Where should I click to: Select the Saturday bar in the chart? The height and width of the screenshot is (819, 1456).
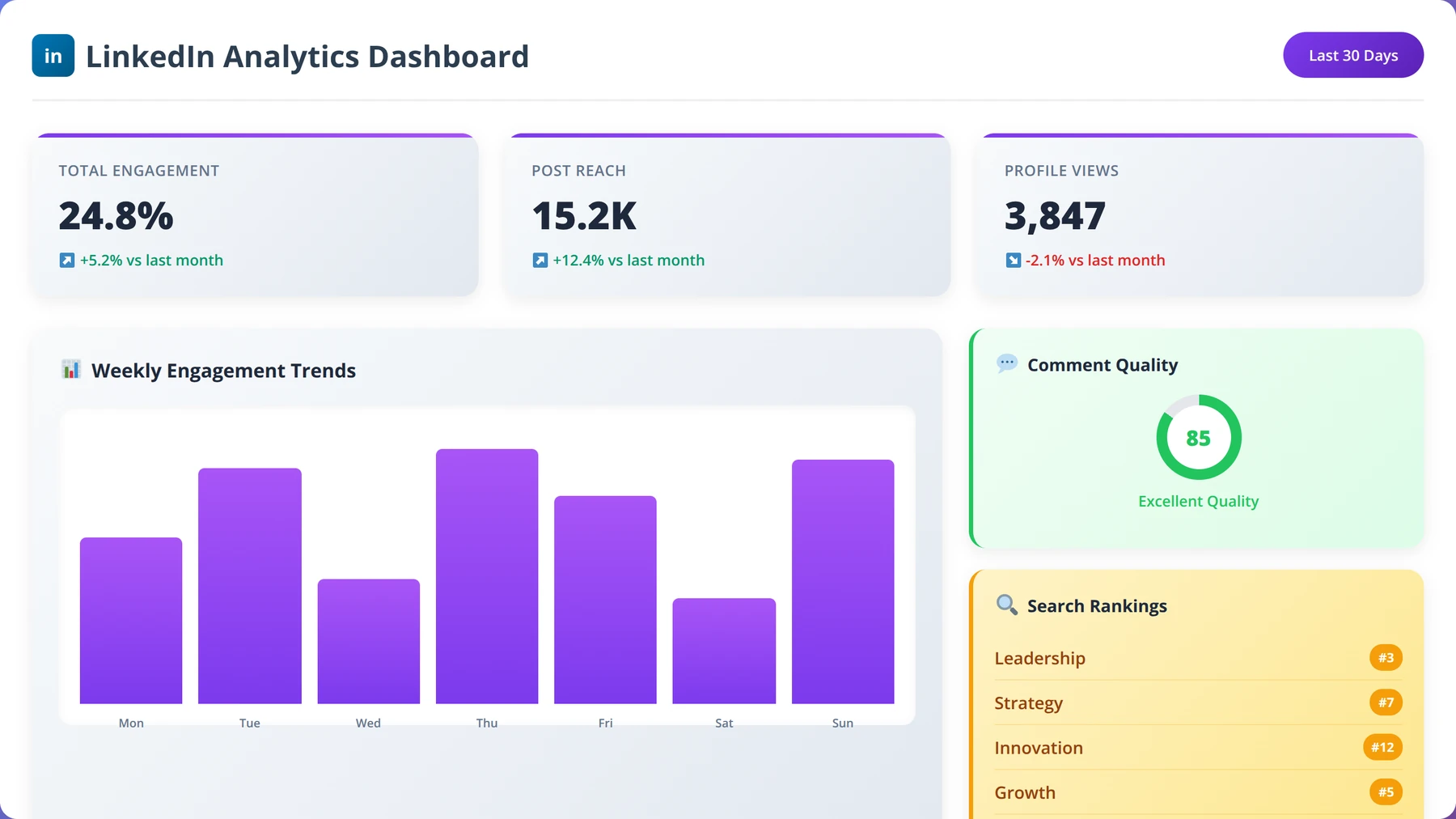click(724, 651)
